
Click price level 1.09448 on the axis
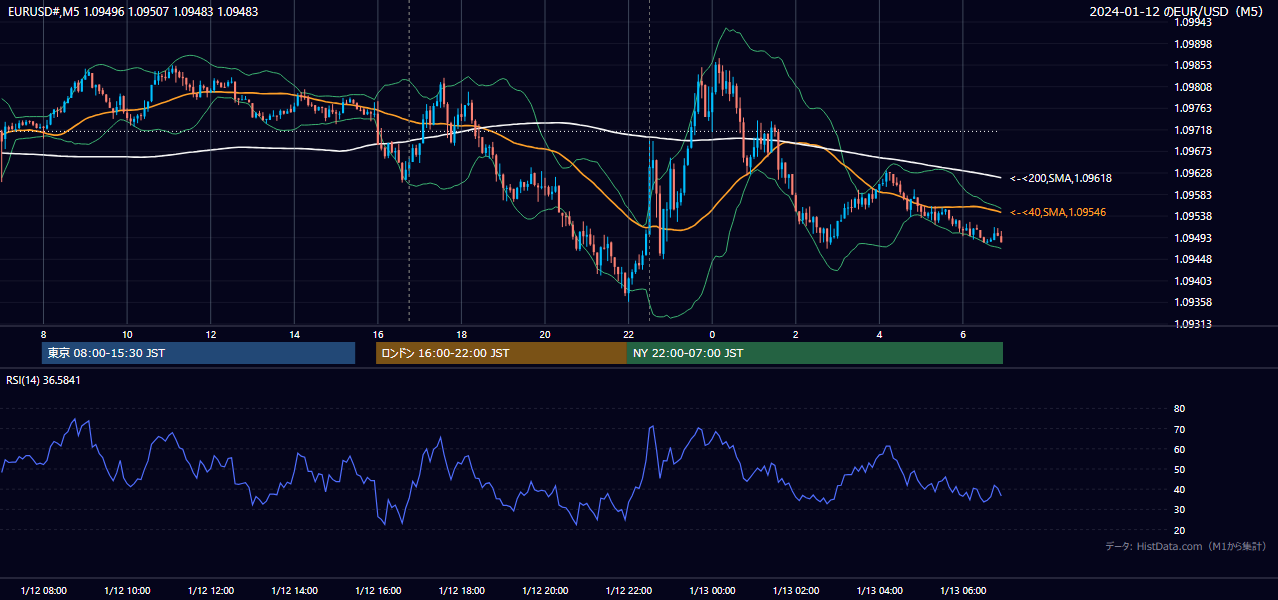(x=1194, y=259)
